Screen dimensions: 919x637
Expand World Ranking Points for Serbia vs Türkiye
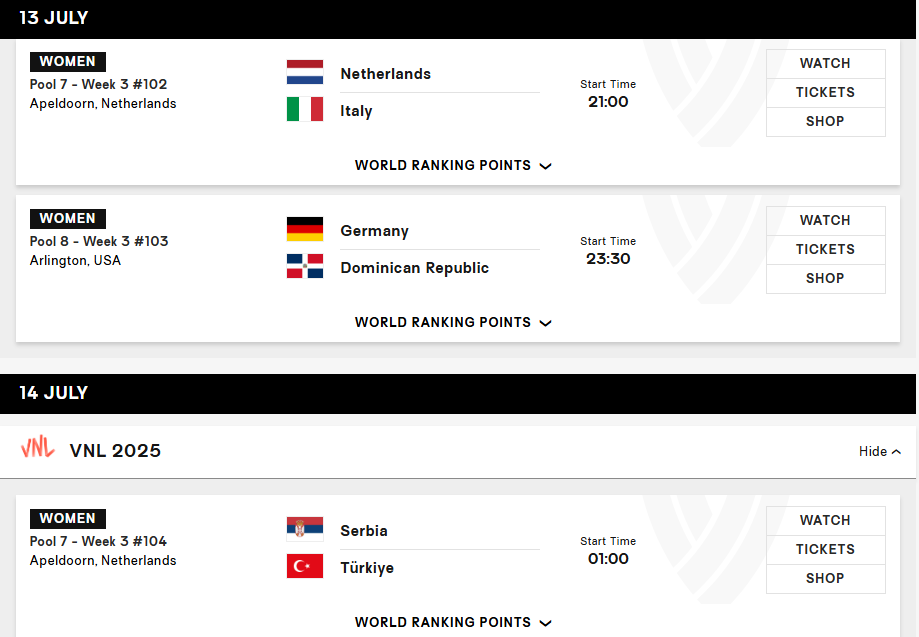click(453, 622)
